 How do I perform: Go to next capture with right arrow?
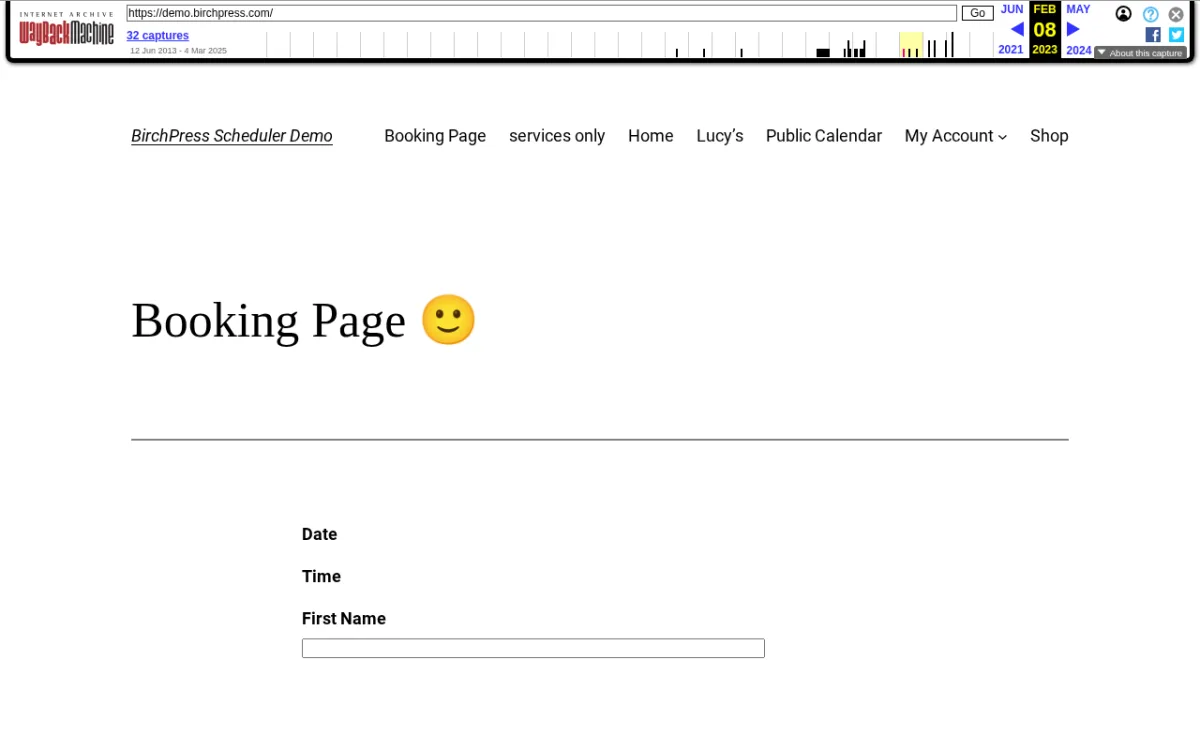[1073, 29]
